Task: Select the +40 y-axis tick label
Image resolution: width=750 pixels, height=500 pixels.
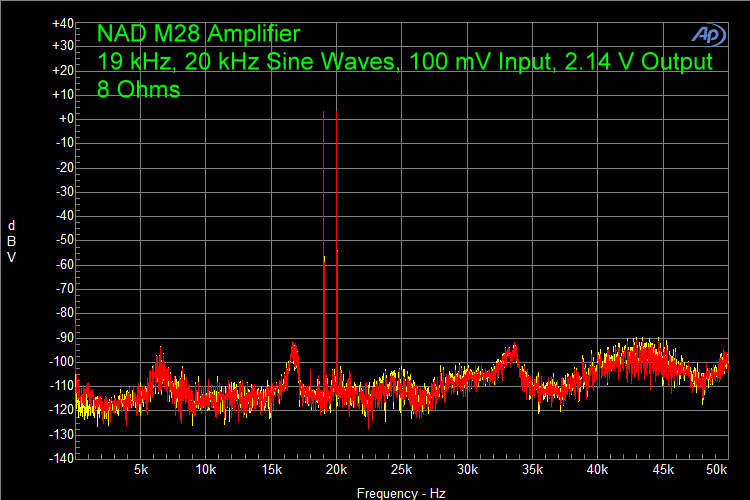Action: [62, 22]
